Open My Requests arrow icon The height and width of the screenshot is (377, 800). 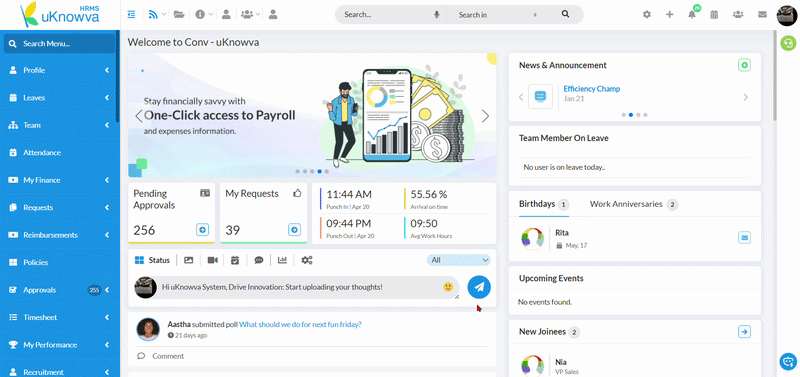coord(294,230)
